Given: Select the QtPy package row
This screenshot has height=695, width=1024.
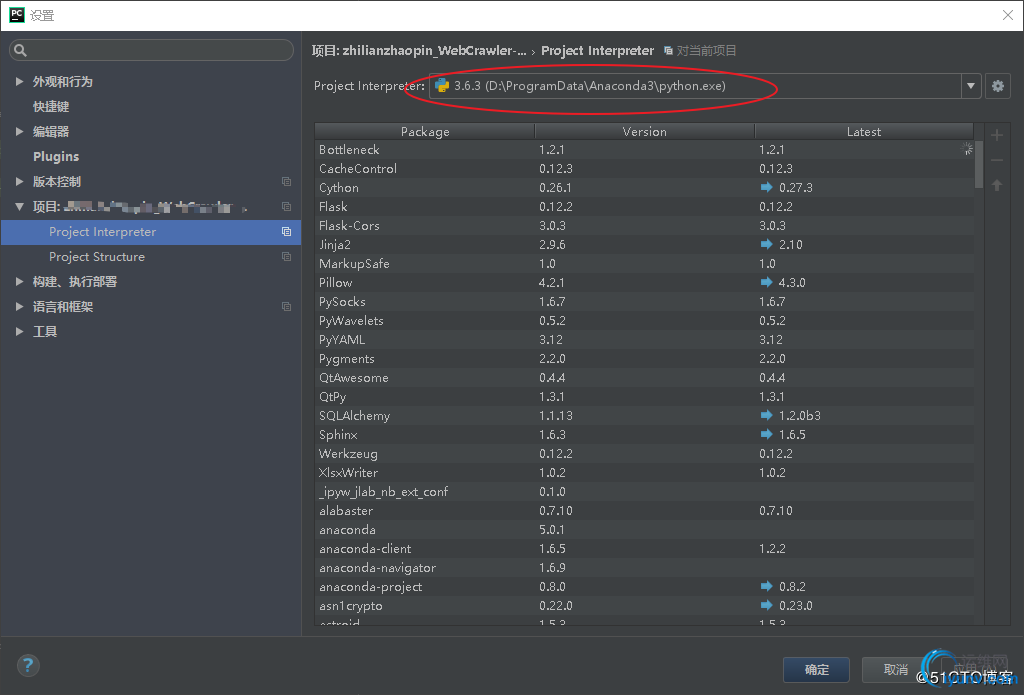Looking at the screenshot, I should coord(644,396).
